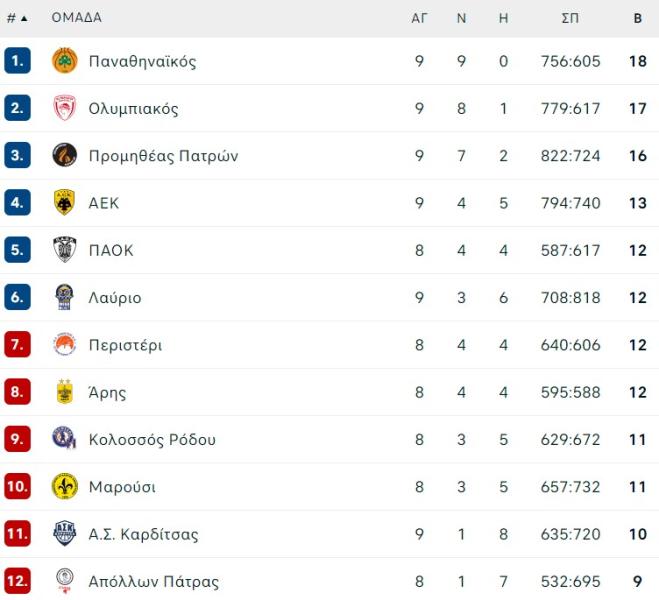The image size is (659, 600).
Task: Open the Προμηθέας Πατρών flame logo
Action: (65, 155)
